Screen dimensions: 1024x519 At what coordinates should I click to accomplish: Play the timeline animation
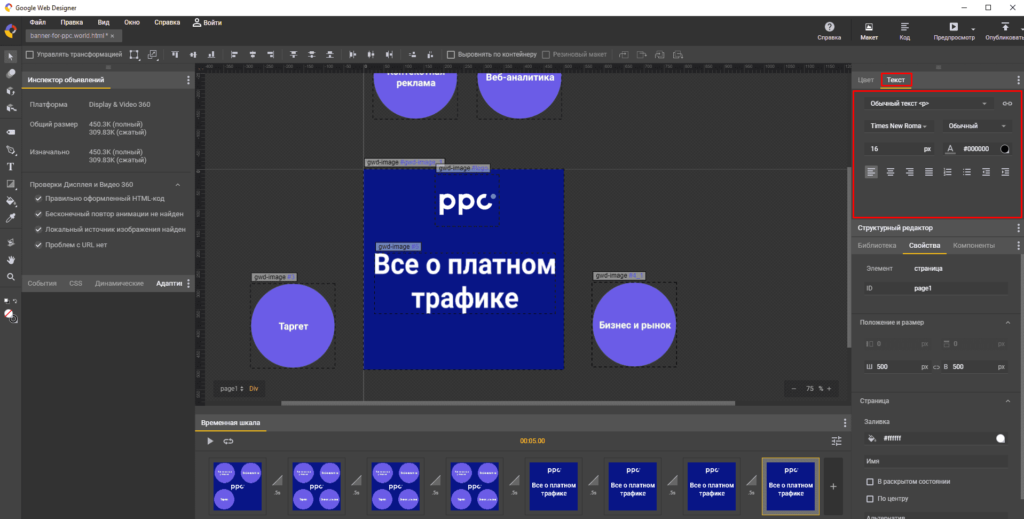point(210,441)
